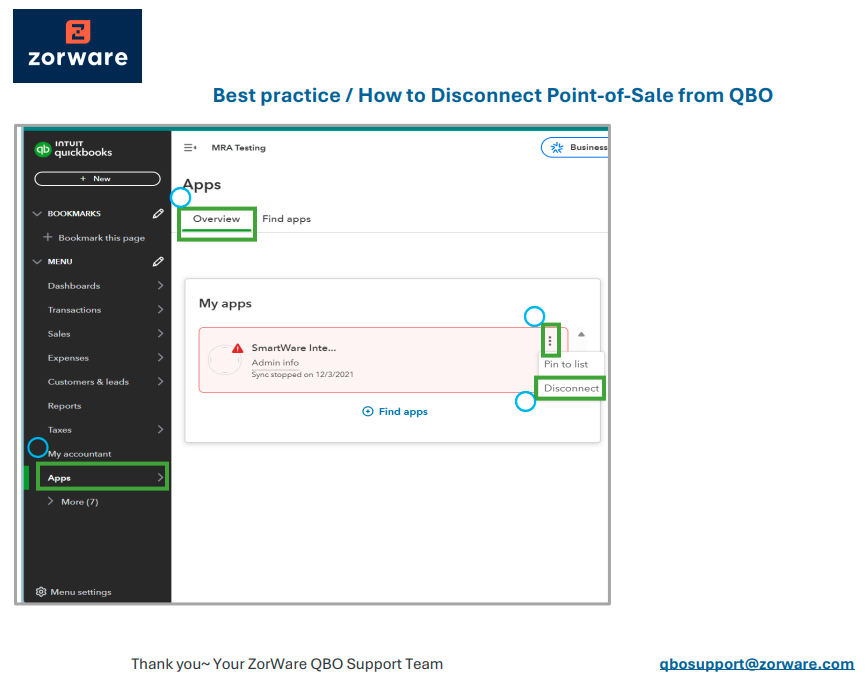Click the qbosupport@zorware.com email link
The height and width of the screenshot is (685, 866).
[757, 664]
